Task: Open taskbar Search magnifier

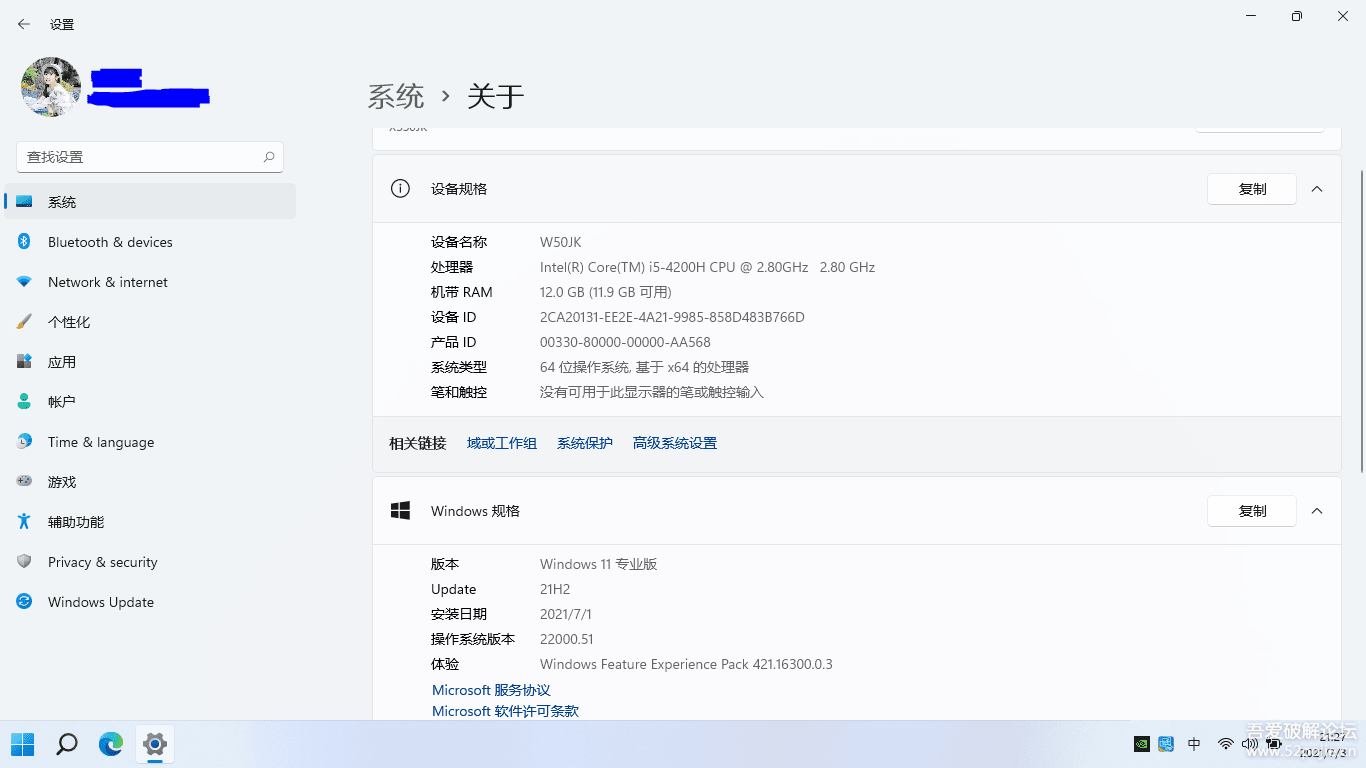Action: [x=67, y=744]
